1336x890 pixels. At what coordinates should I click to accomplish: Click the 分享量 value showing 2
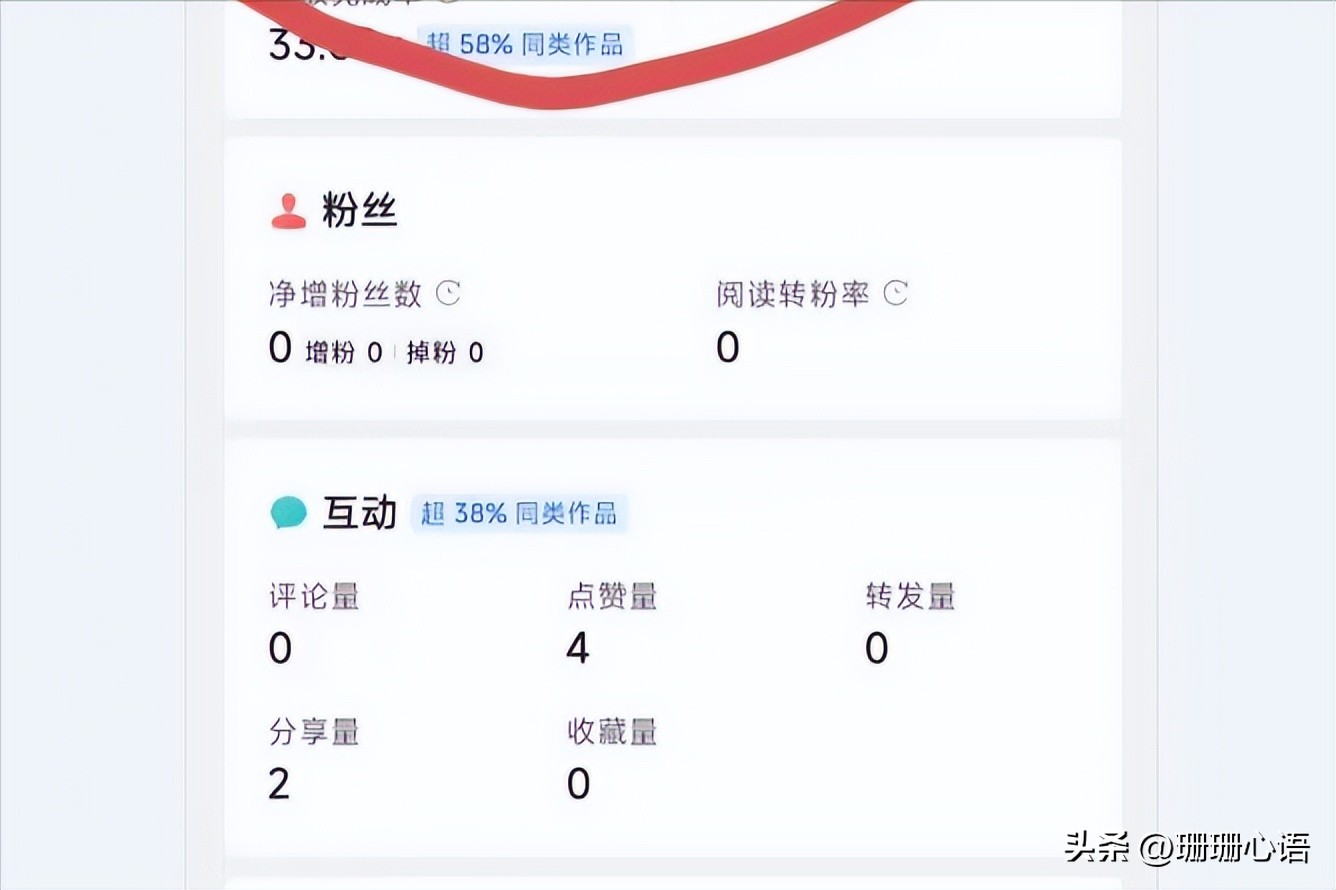(280, 784)
